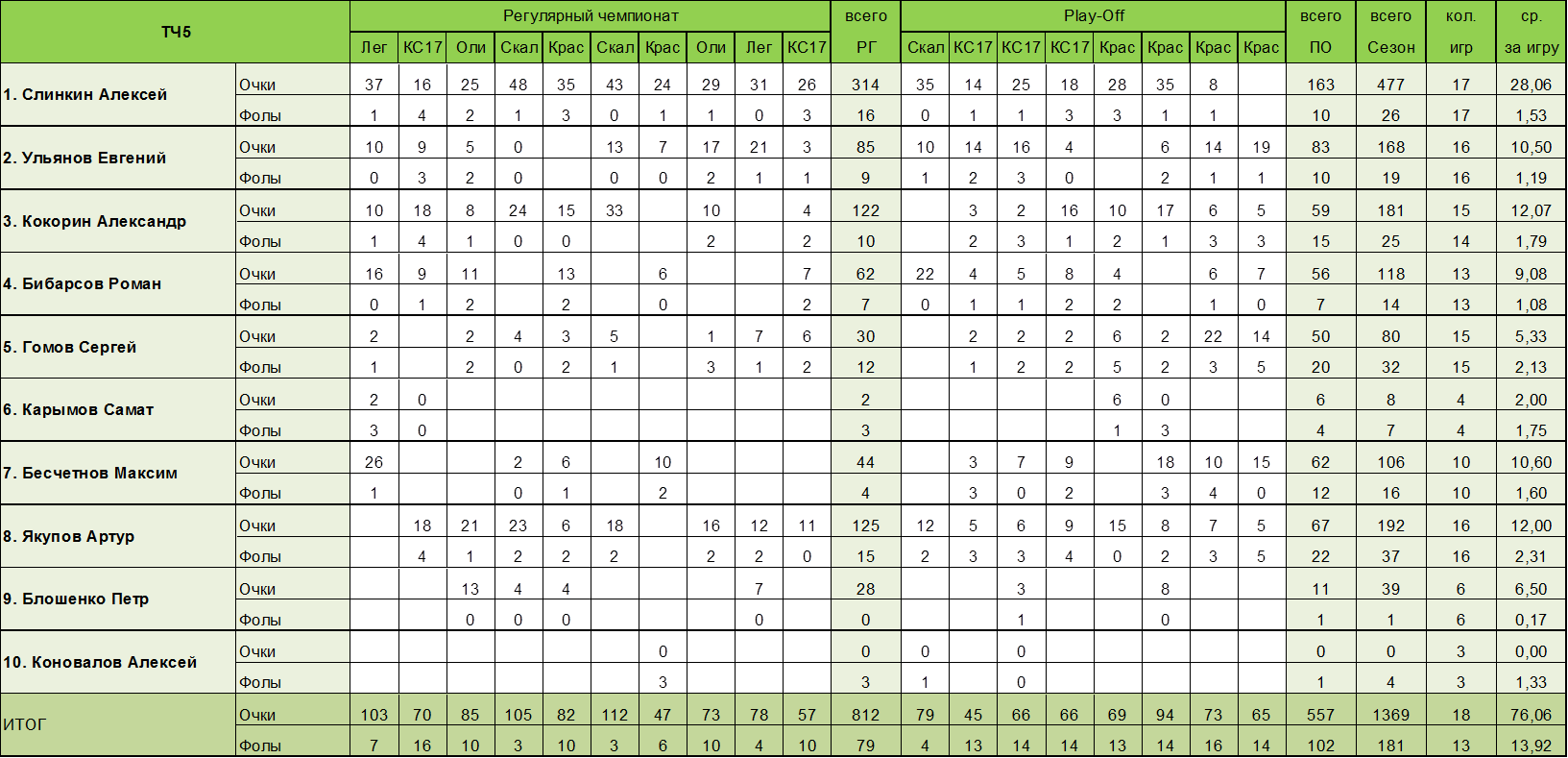Screen dimensions: 1568x758
Task: Select player 6. Карымов Самат
Action: [x=118, y=409]
